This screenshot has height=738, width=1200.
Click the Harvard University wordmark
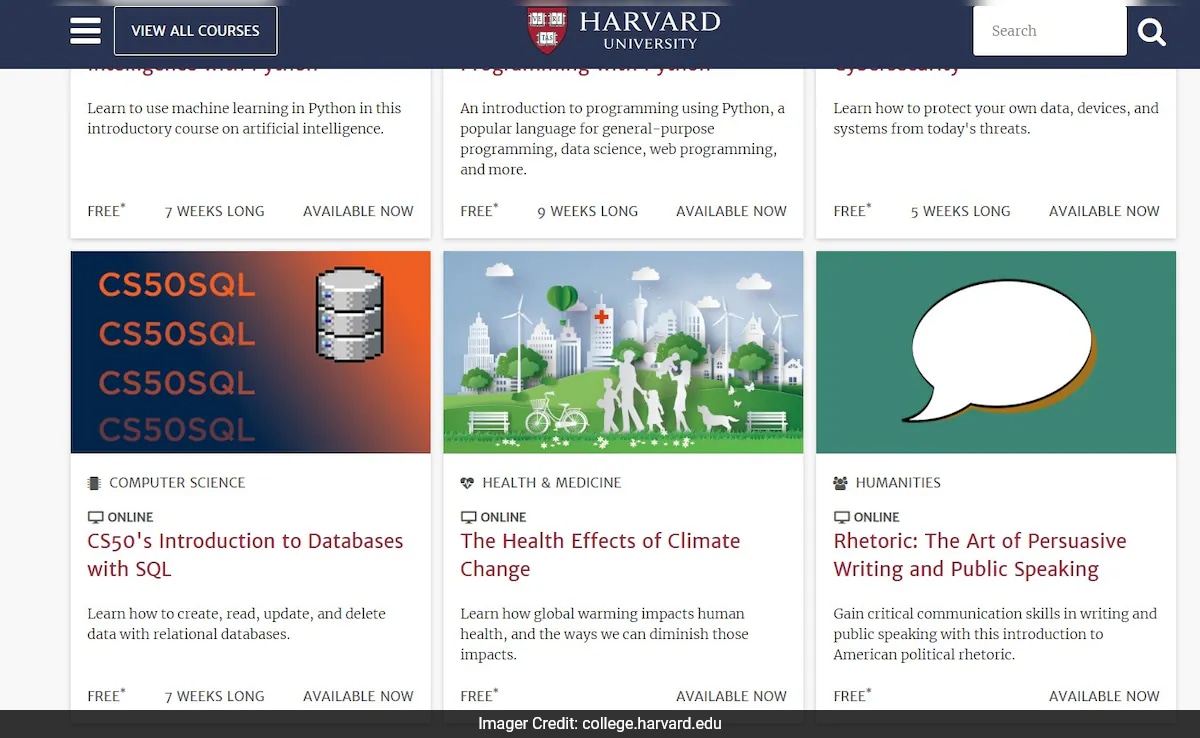[x=650, y=30]
